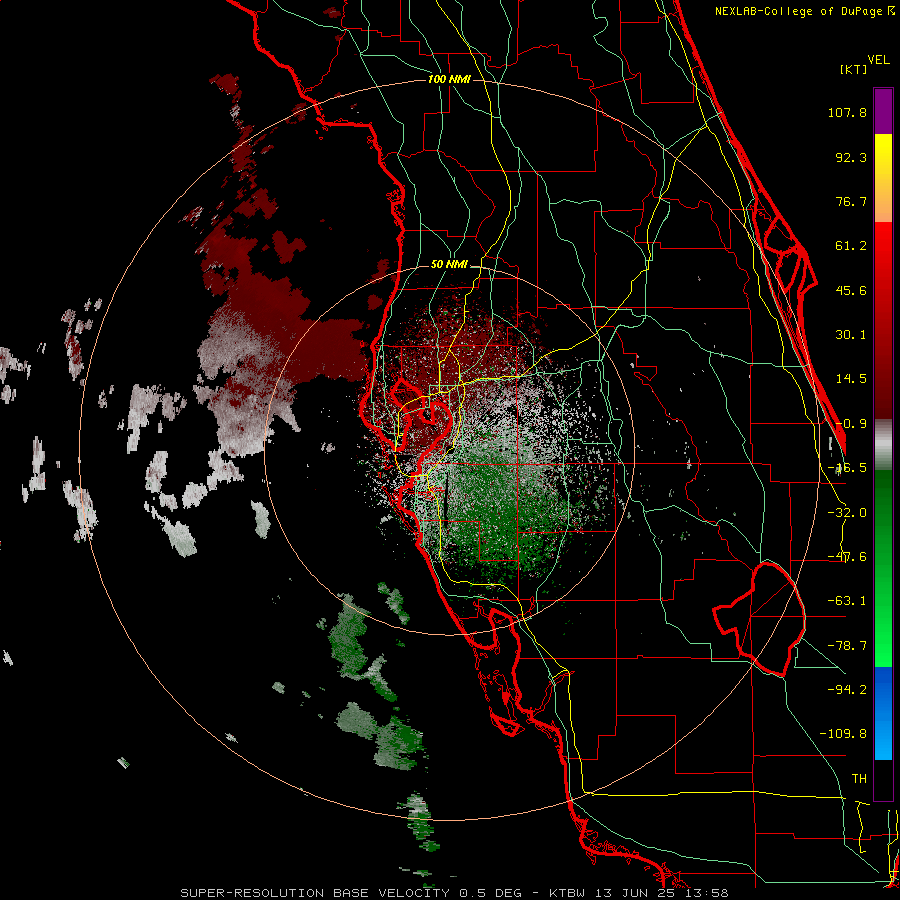Image resolution: width=900 pixels, height=900 pixels.
Task: Select the -109.8 velocity scale value
Action: pos(843,734)
